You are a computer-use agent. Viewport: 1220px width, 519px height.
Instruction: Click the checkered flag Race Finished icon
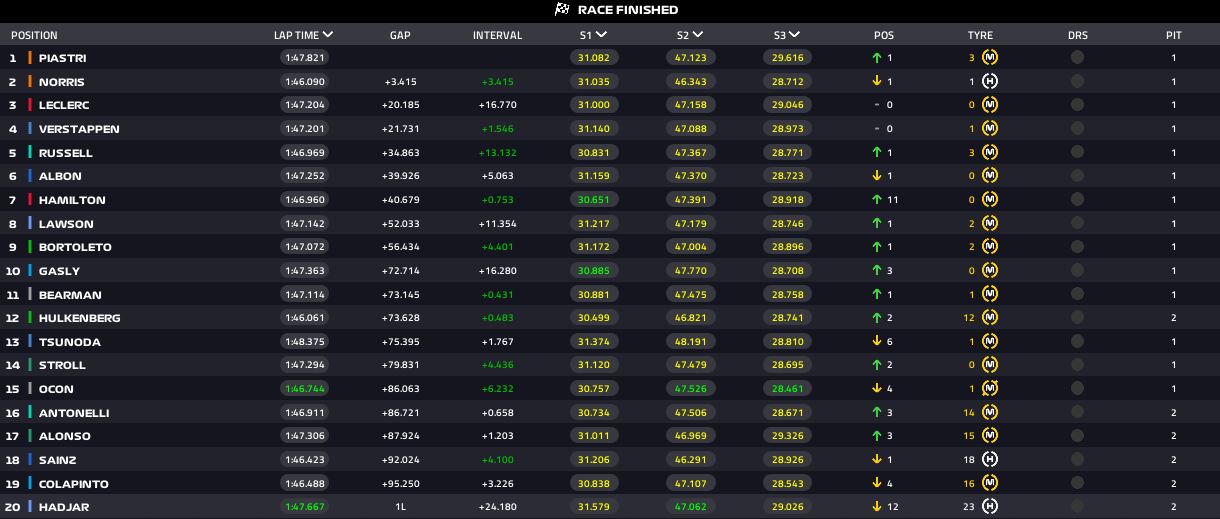(x=562, y=10)
